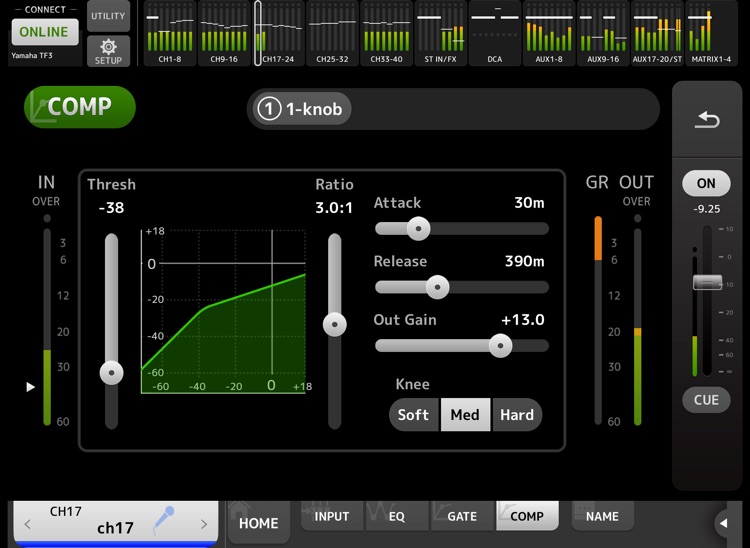Go to next channel with right chevron
750x548 pixels.
(x=204, y=524)
